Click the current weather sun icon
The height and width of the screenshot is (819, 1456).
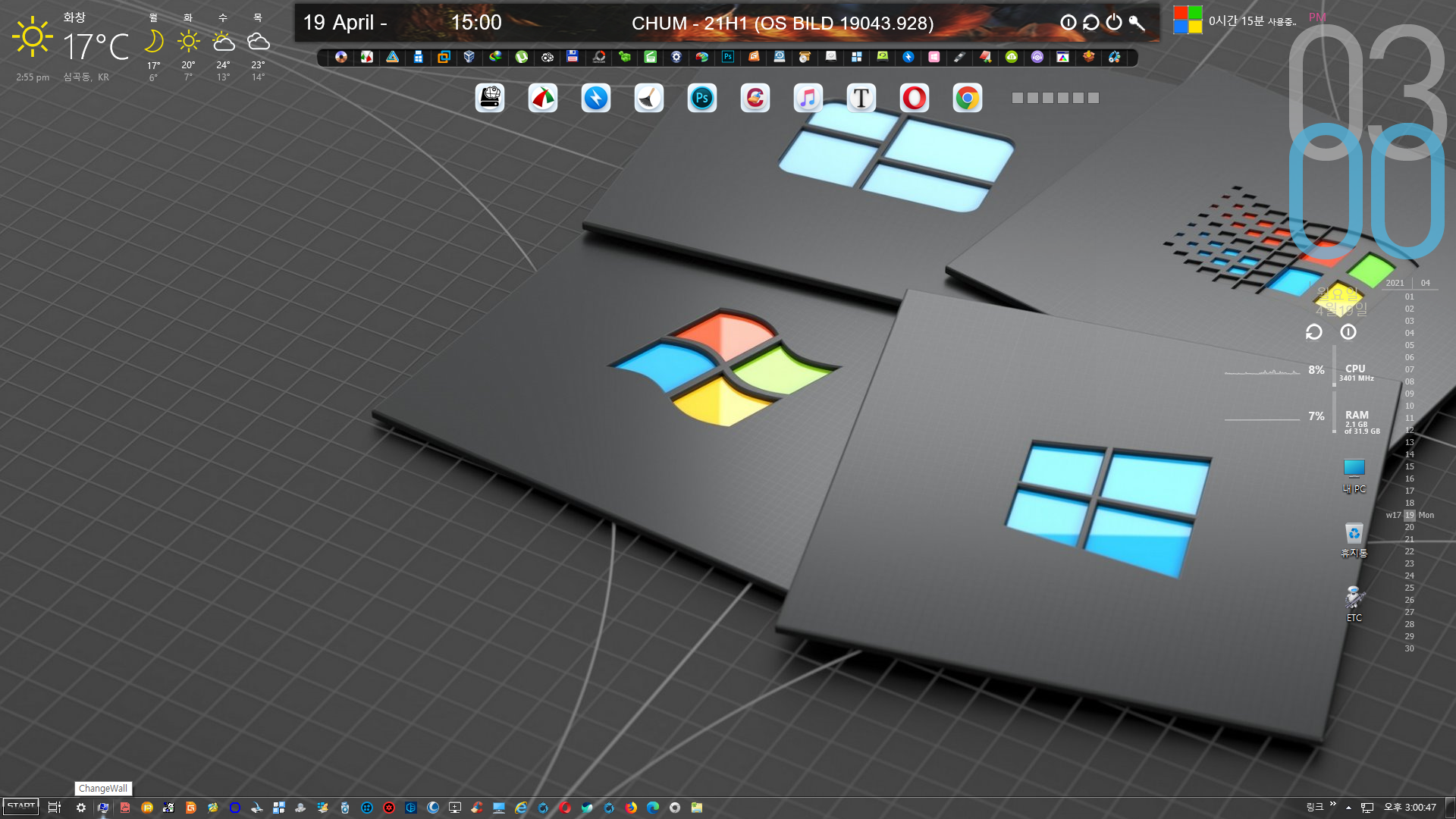click(33, 36)
